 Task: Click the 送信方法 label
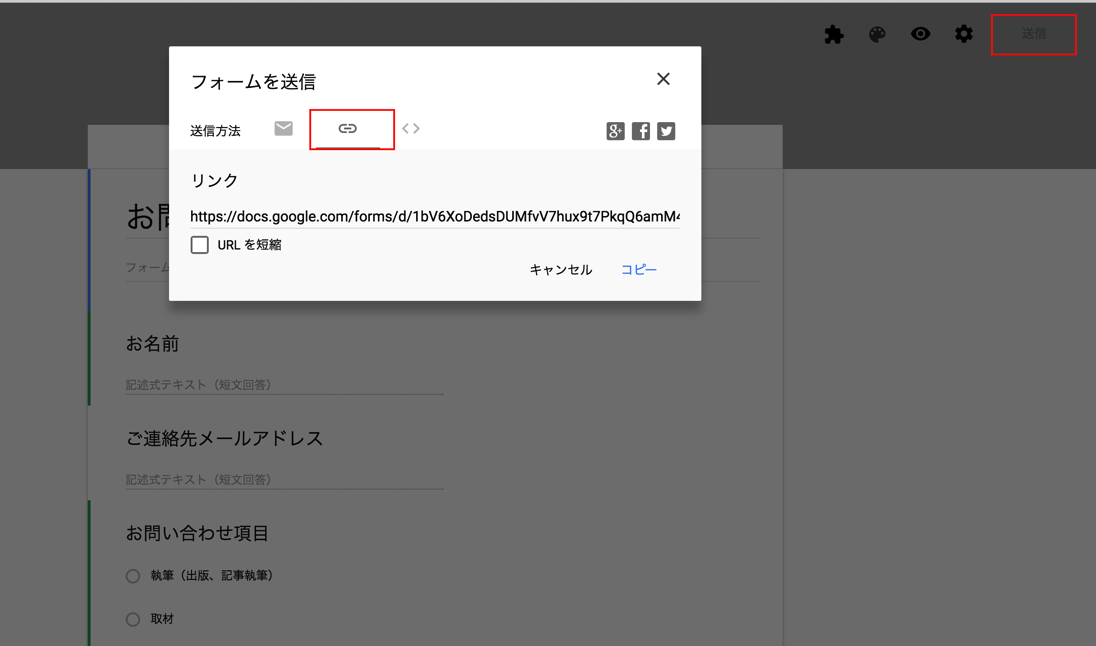click(x=215, y=131)
